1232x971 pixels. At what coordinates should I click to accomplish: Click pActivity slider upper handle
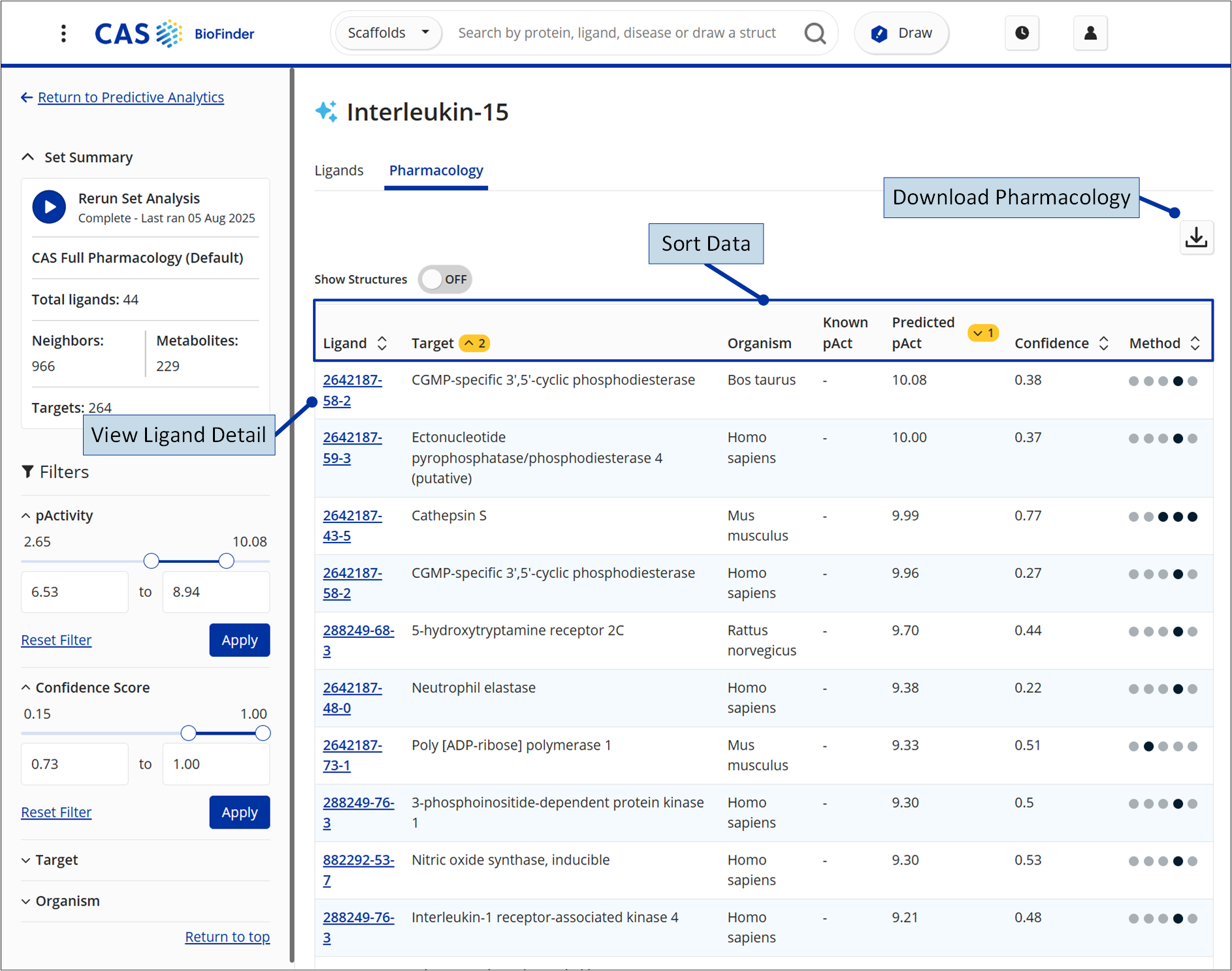click(x=226, y=561)
